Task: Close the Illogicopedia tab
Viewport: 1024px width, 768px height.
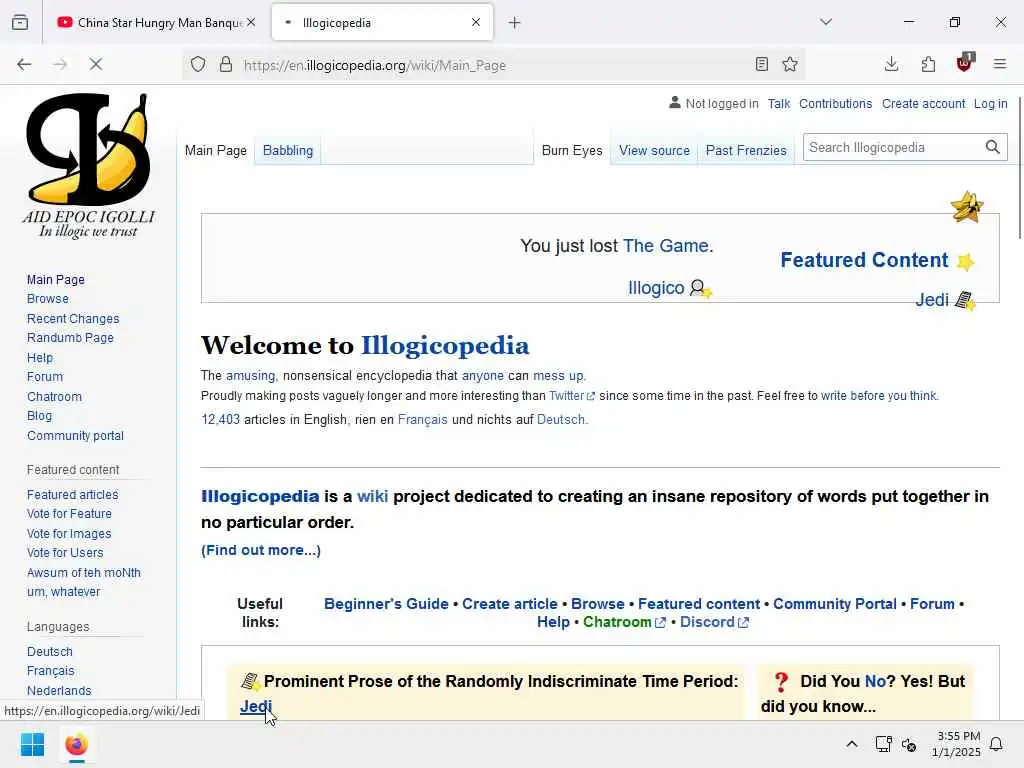Action: click(476, 22)
